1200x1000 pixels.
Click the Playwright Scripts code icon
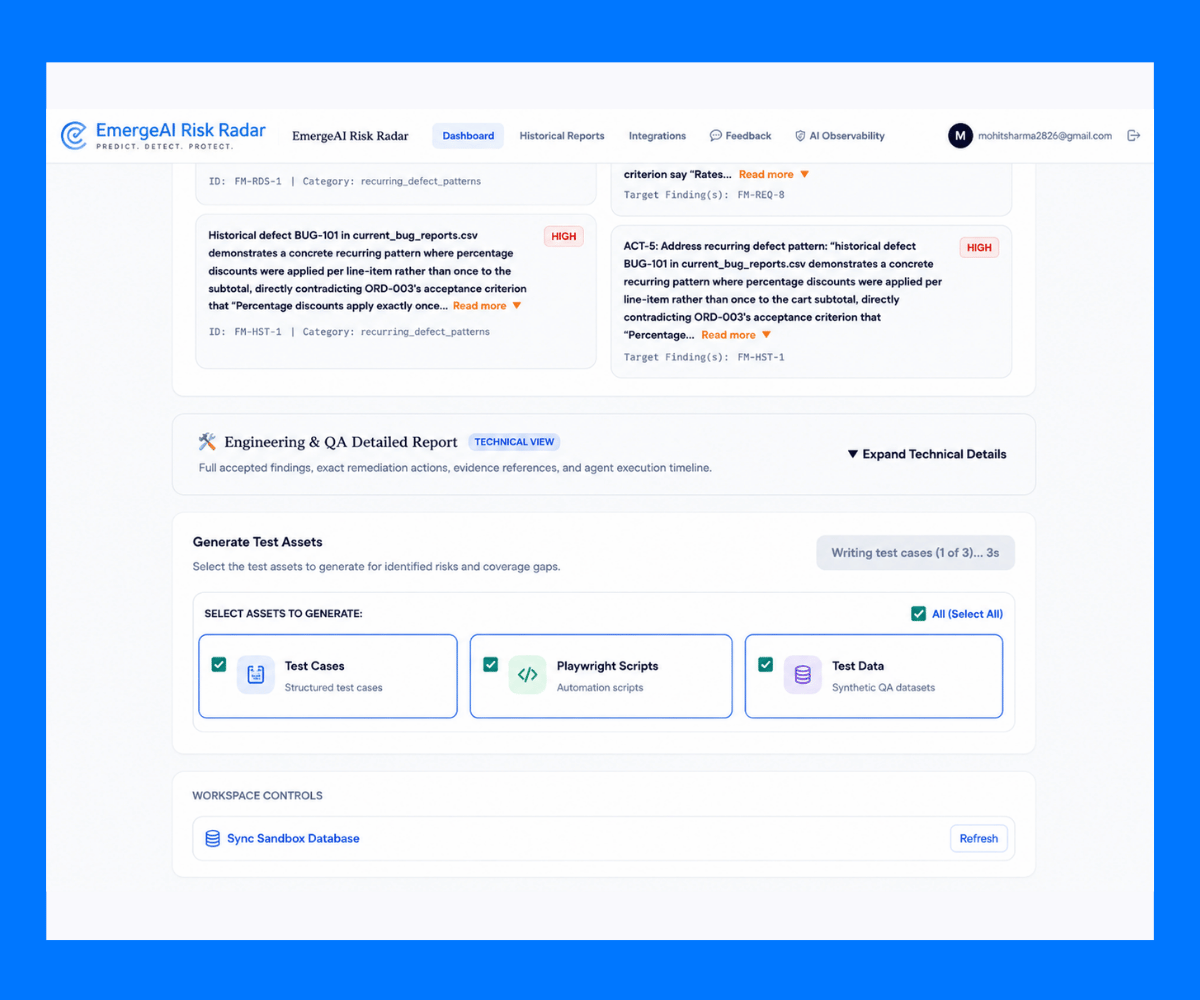527,675
